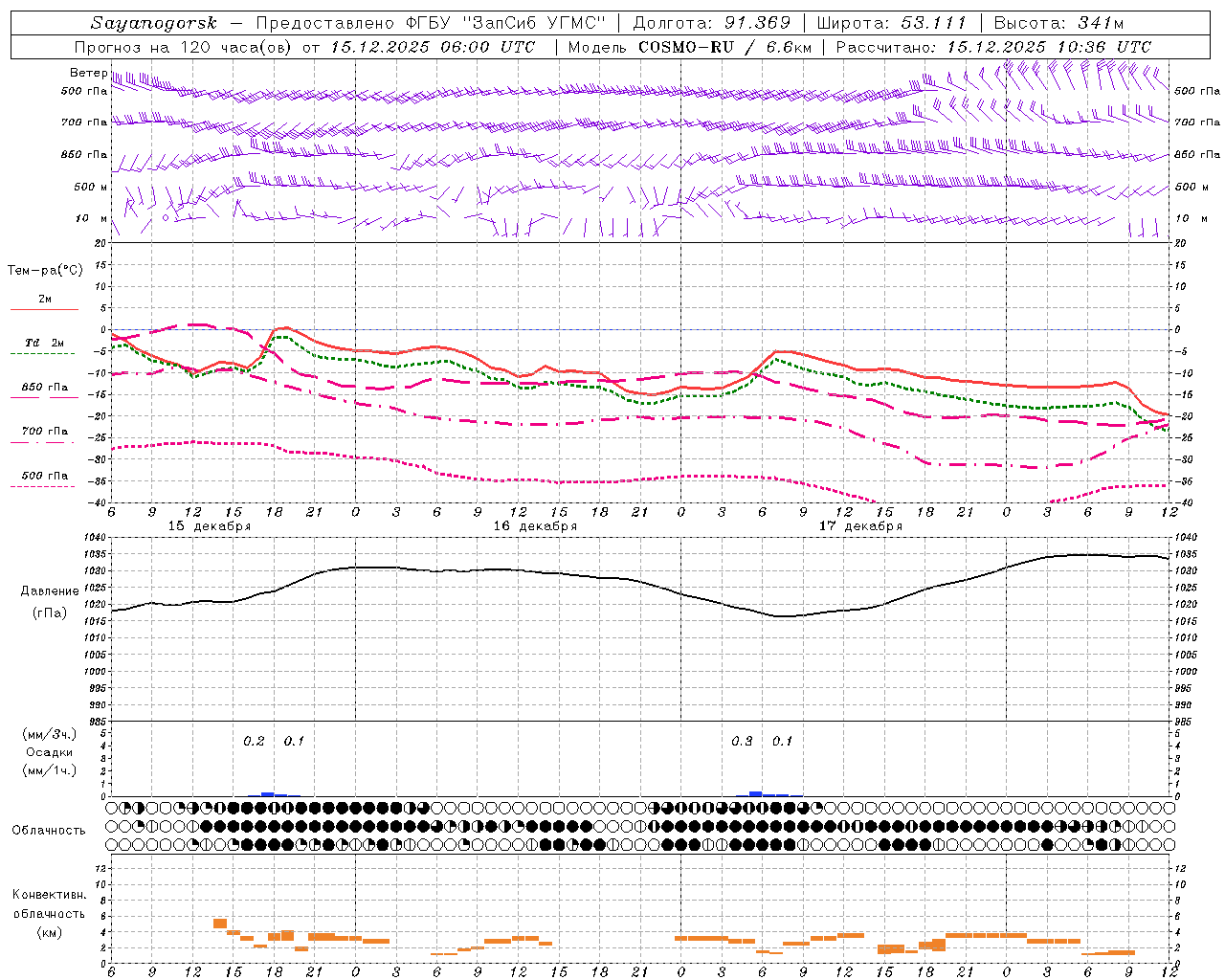Screen dimensions: 1225x980
Task: Click the Sayanogorsk station title
Action: pos(154,23)
